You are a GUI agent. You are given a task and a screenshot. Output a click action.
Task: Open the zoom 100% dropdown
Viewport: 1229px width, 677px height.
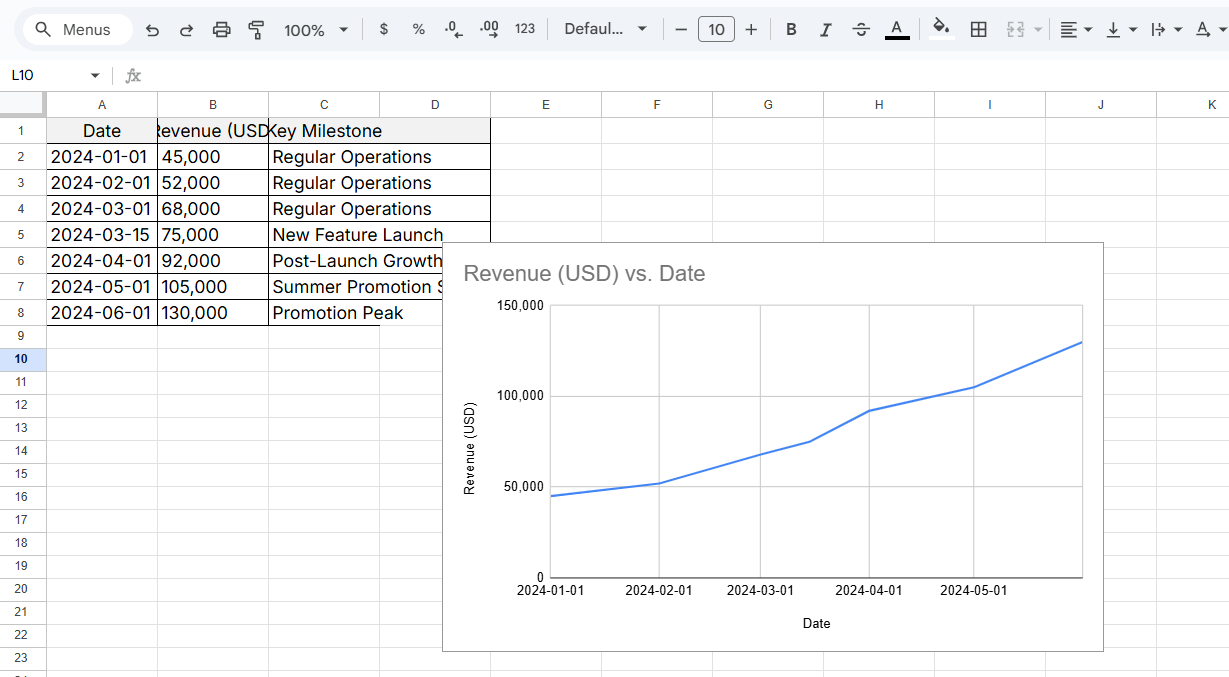316,30
